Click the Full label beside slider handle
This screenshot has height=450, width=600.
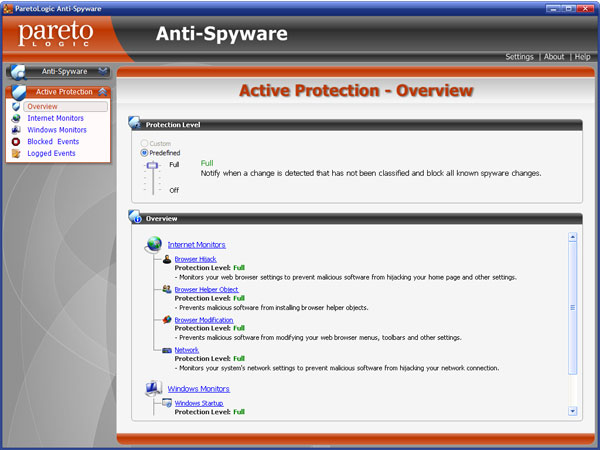pyautogui.click(x=174, y=165)
